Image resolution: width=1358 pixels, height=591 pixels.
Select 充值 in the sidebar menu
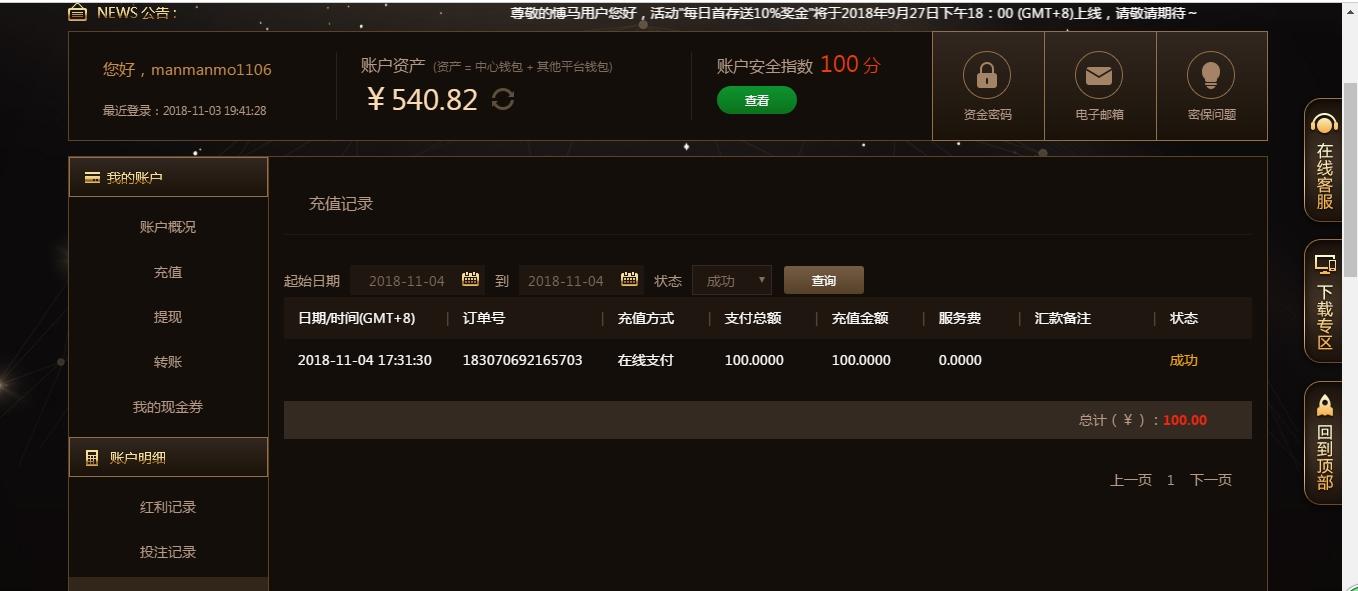168,272
